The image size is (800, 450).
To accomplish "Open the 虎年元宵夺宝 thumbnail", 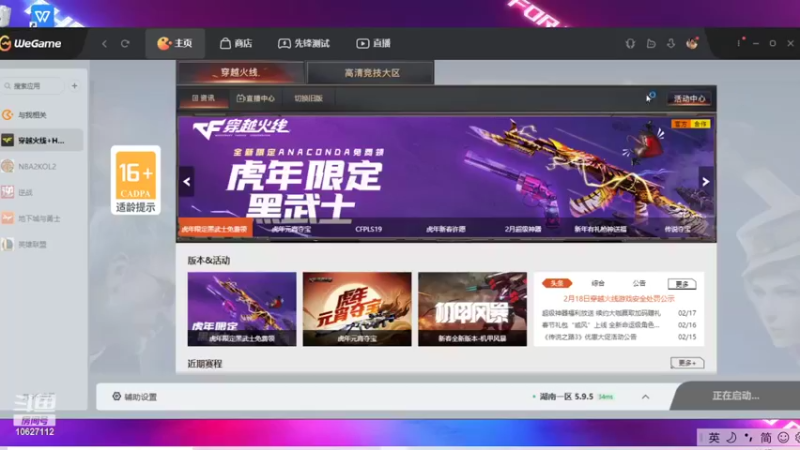I will [x=357, y=309].
